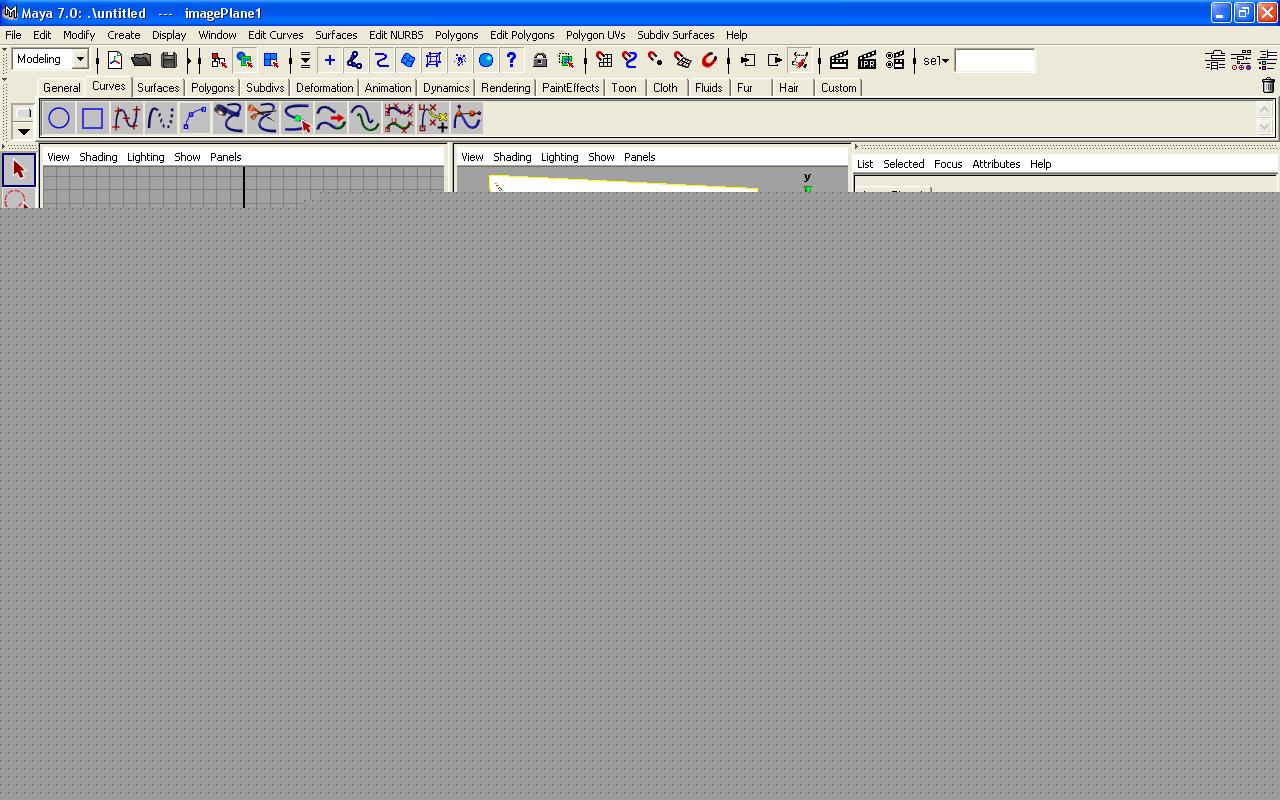Switch to the Rendering shelf tab

505,87
